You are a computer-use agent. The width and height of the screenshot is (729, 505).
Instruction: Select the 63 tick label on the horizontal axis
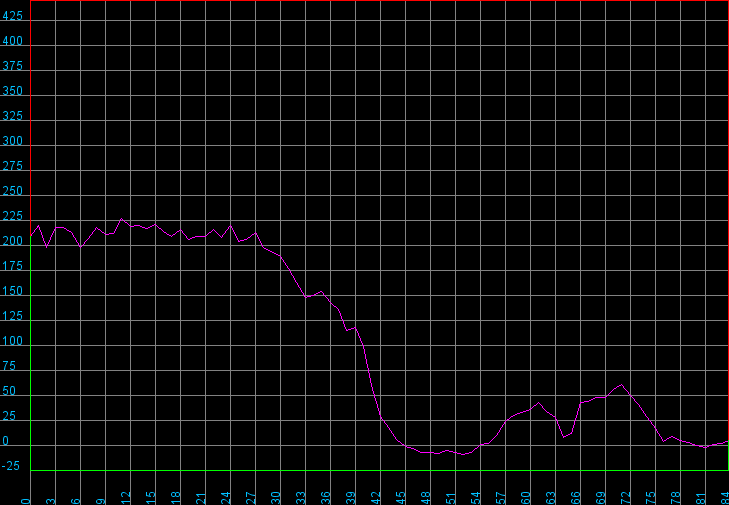click(551, 498)
